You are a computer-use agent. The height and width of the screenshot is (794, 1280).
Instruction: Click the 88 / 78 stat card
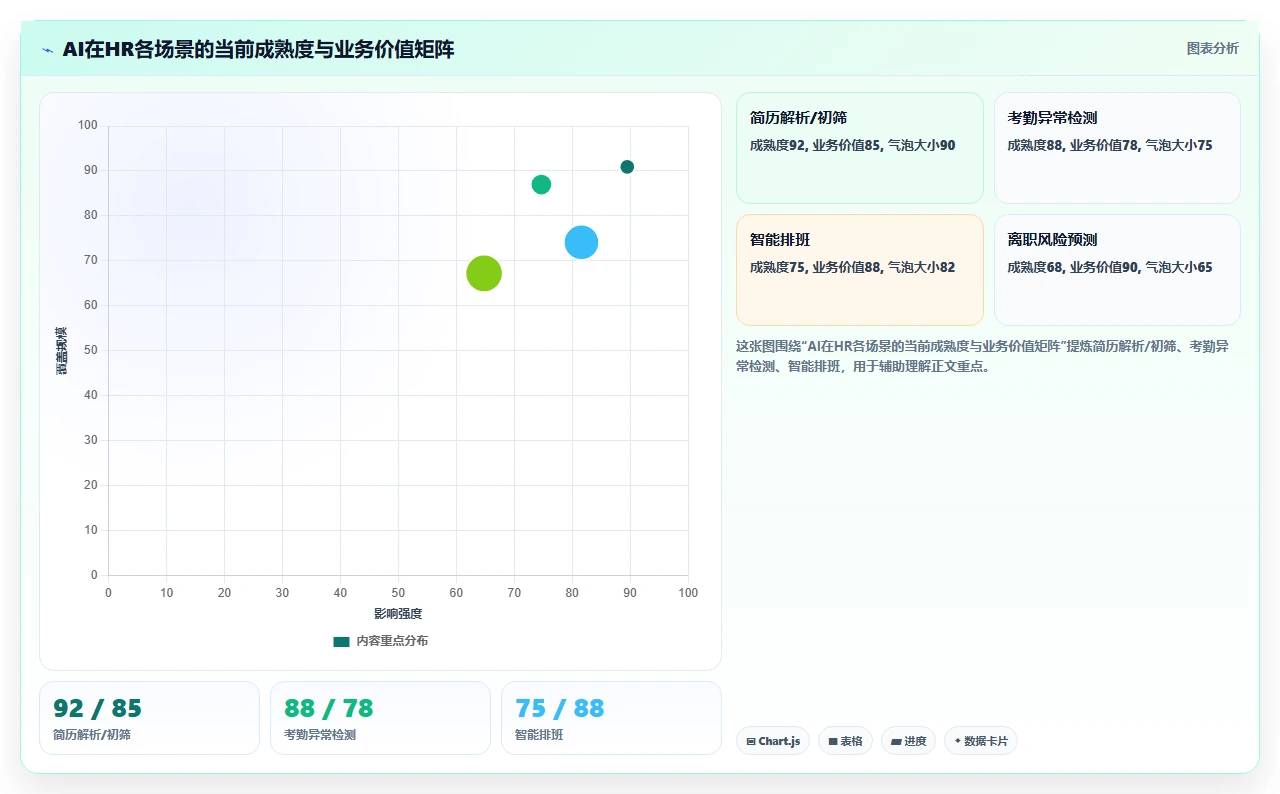(380, 718)
